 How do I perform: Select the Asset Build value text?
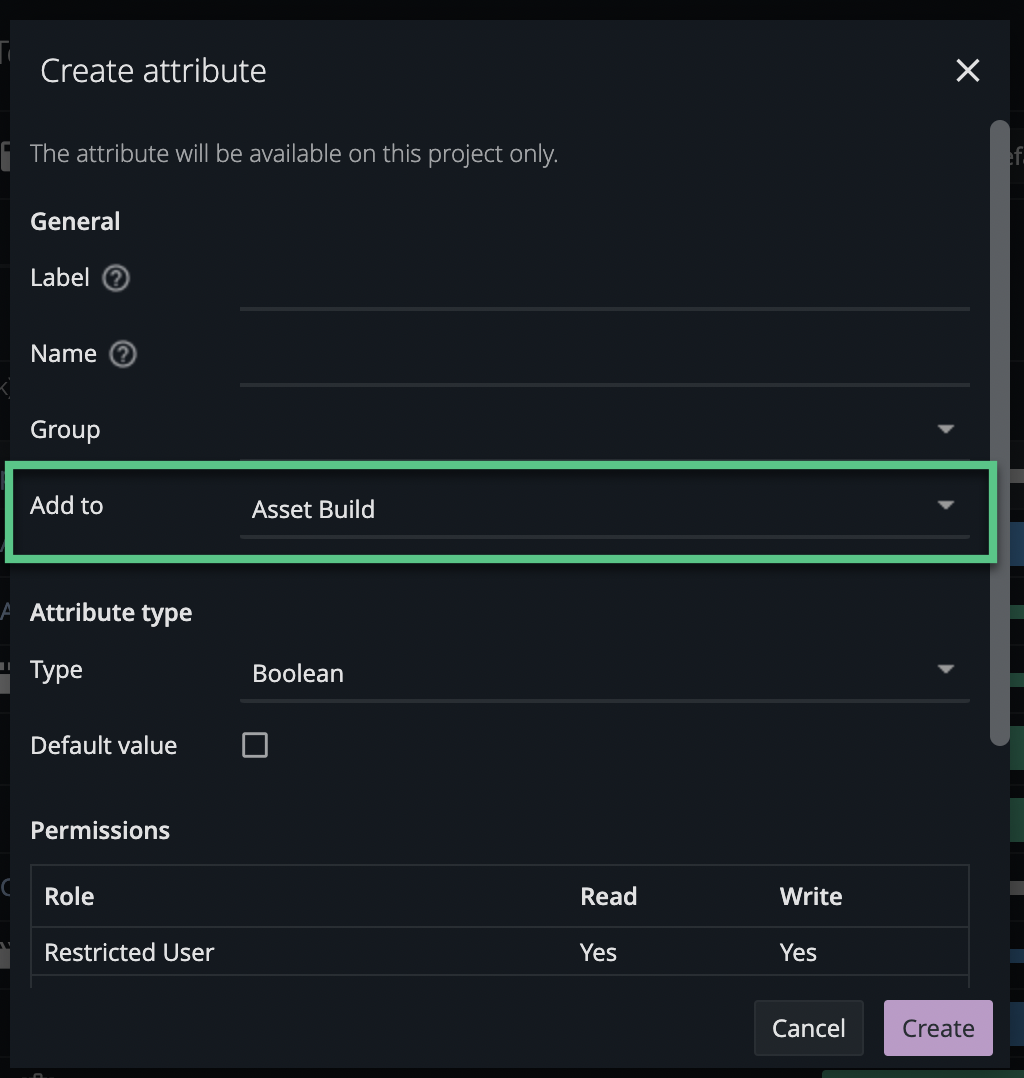[x=313, y=509]
